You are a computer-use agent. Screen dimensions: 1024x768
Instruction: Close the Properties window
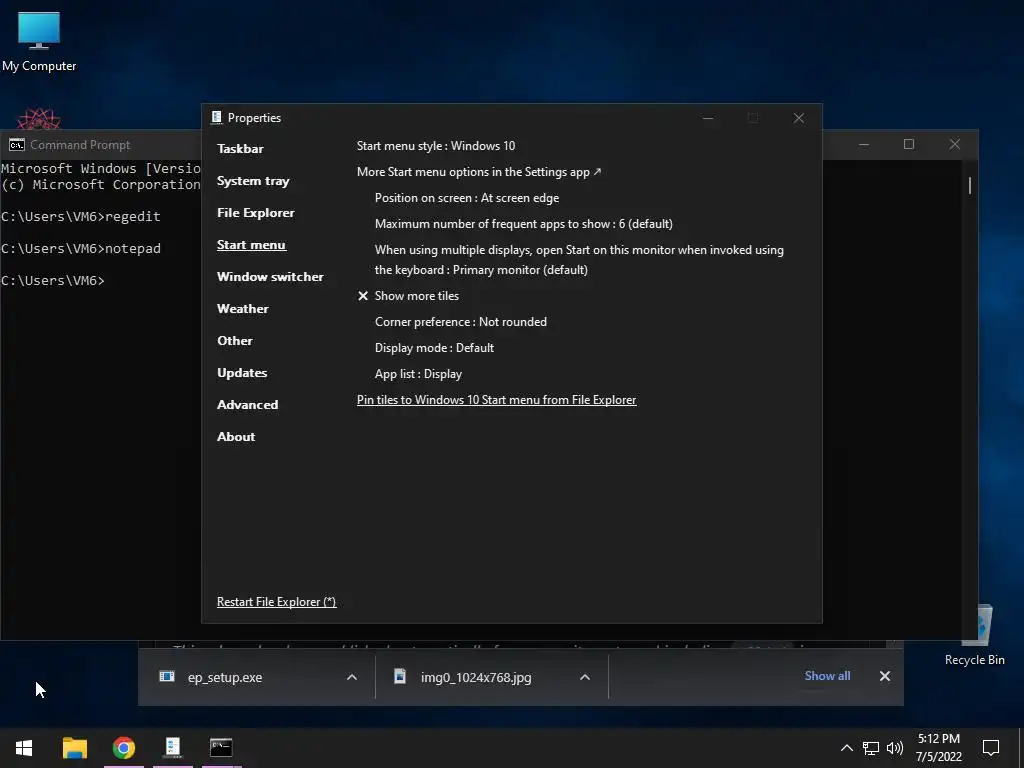(x=798, y=118)
